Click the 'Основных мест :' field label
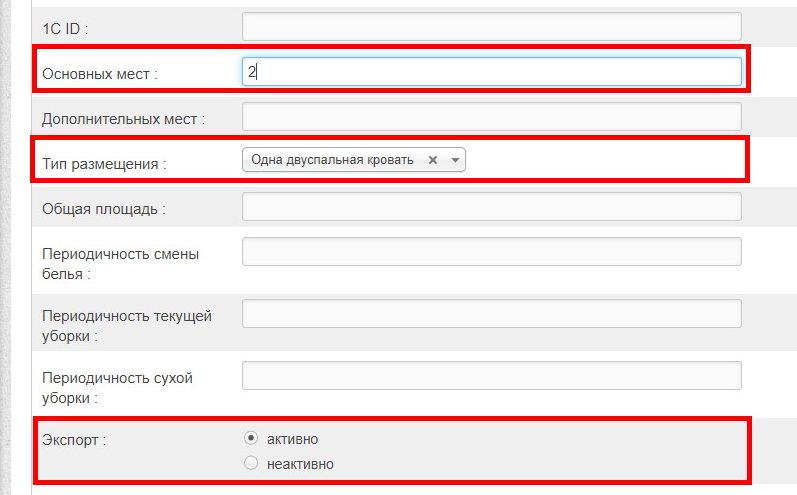The height and width of the screenshot is (495, 797). pos(100,74)
